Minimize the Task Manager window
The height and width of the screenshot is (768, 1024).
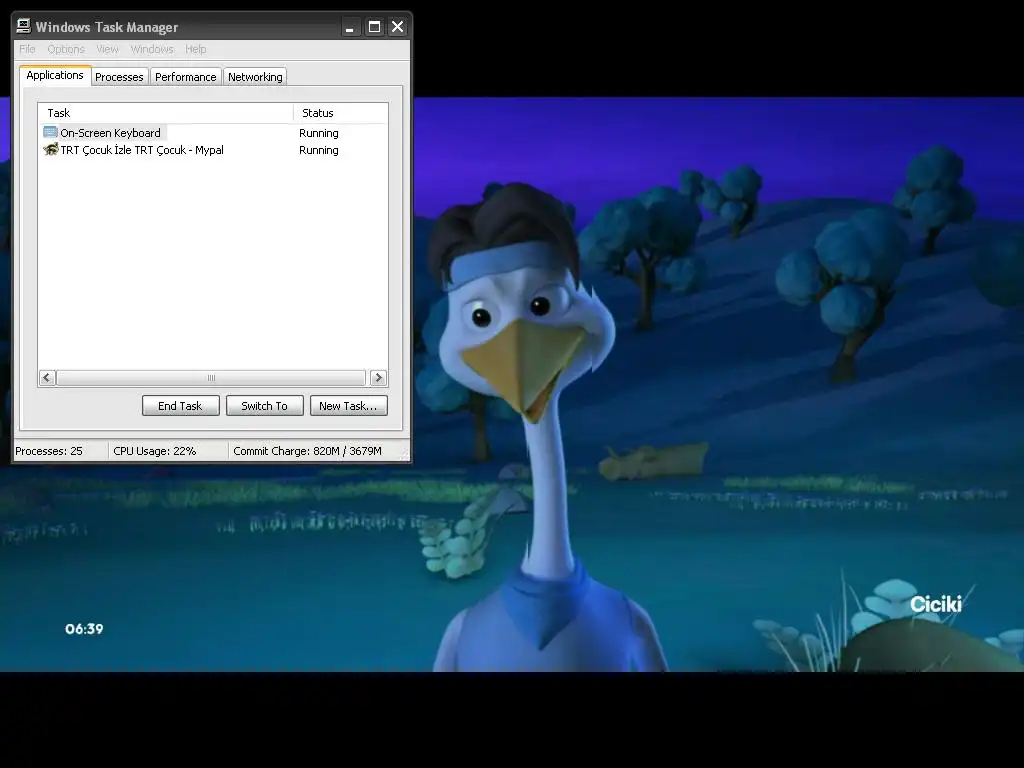point(350,27)
